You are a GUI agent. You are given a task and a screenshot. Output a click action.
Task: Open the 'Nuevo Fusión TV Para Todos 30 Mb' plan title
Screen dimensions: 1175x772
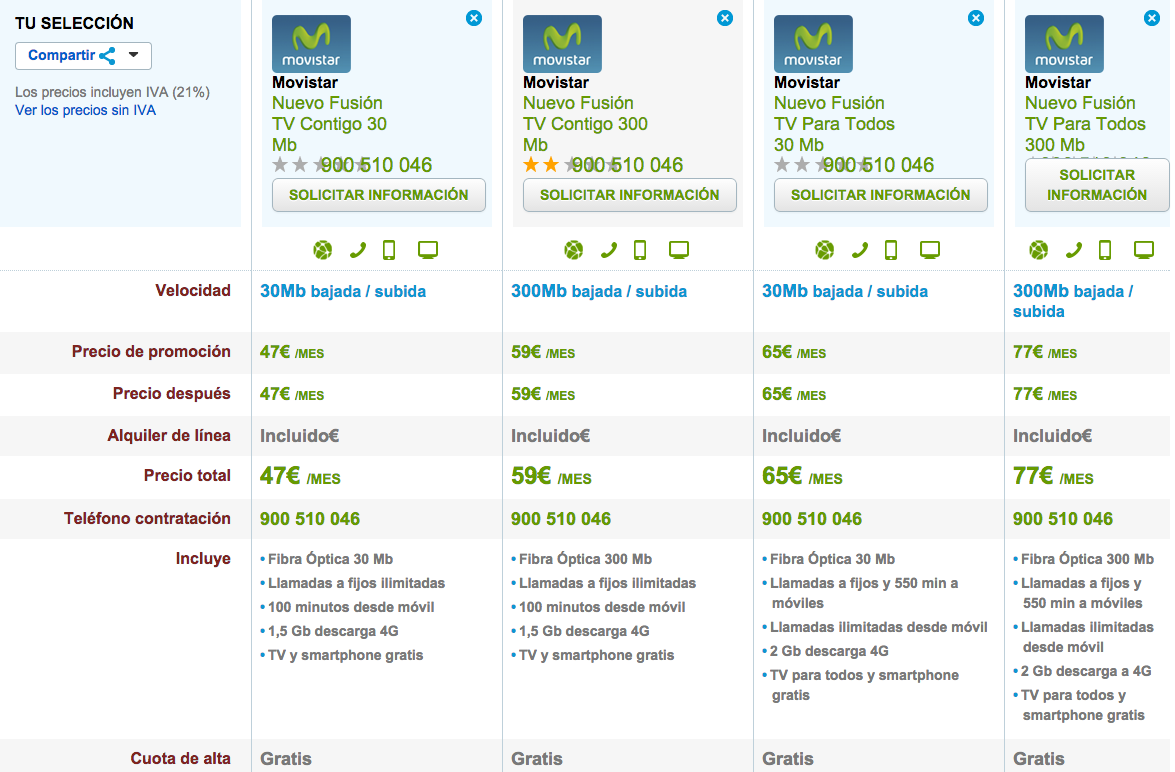click(x=834, y=124)
